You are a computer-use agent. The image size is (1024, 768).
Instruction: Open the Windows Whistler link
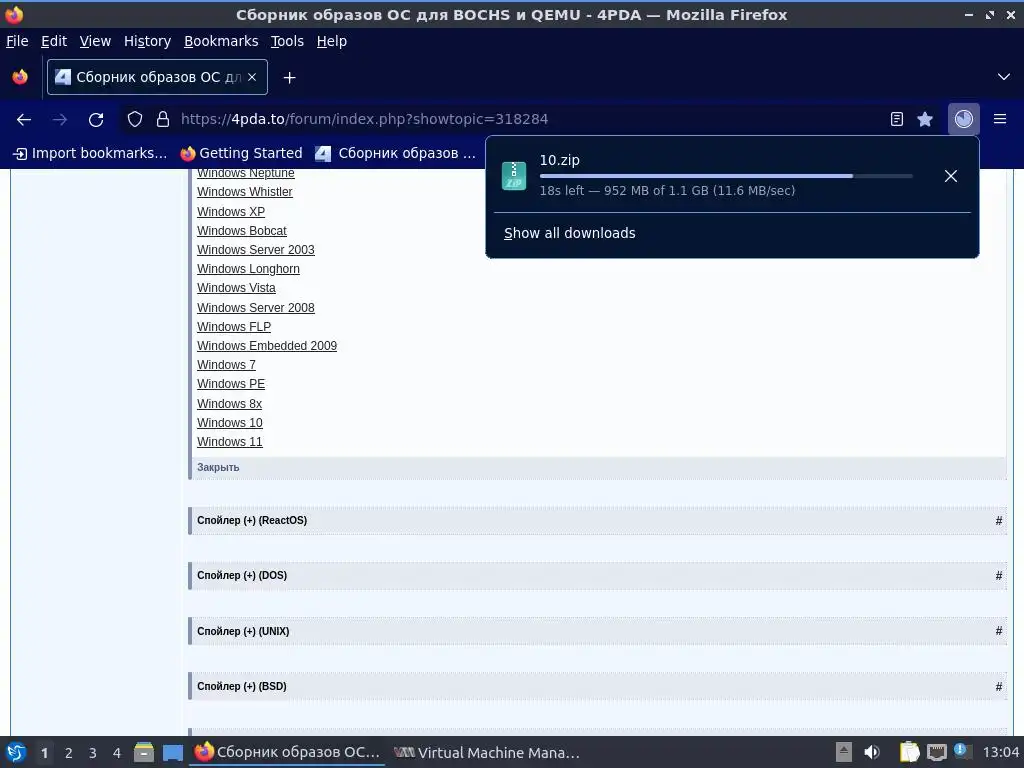[245, 192]
